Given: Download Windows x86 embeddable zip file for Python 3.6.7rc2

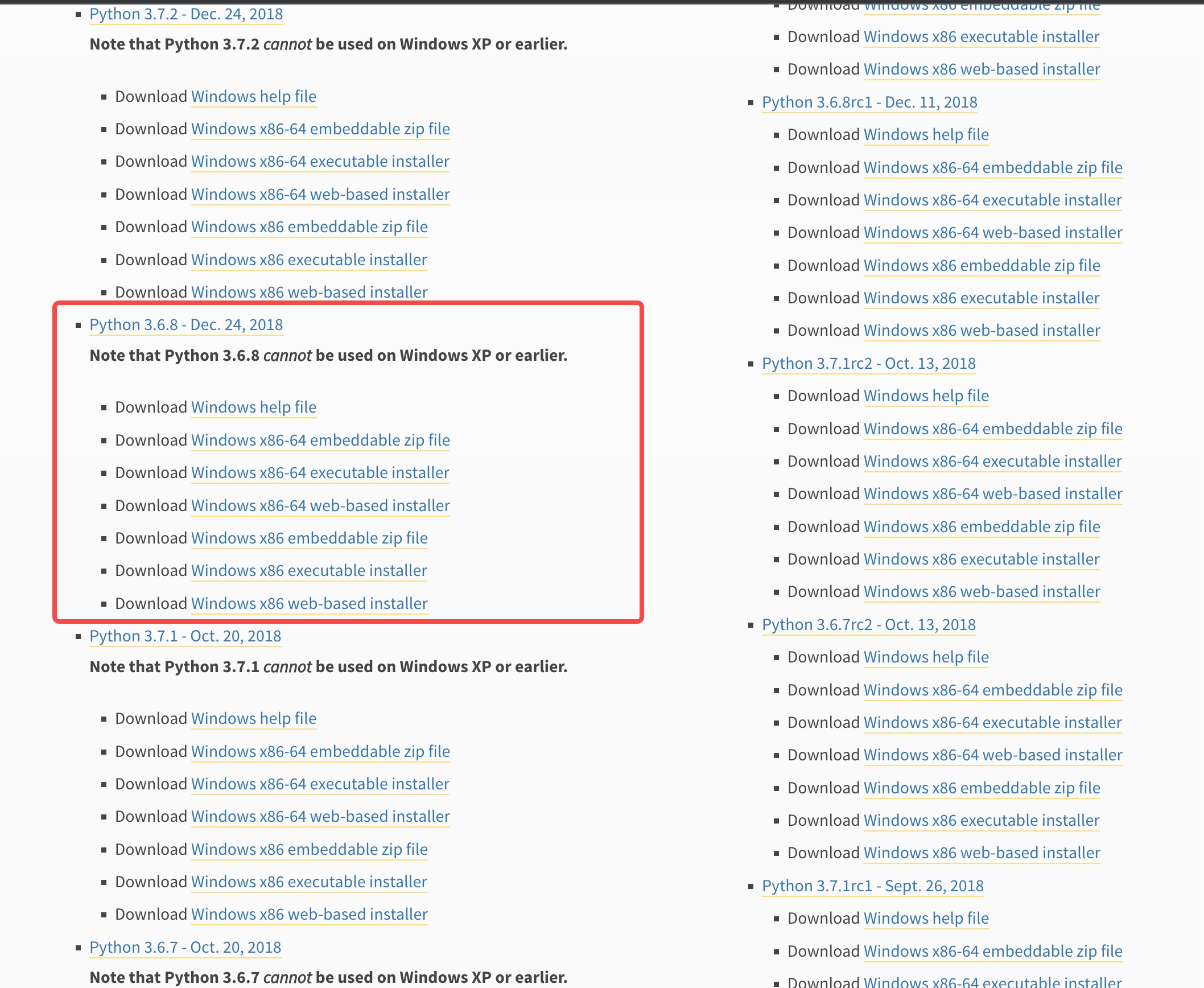Looking at the screenshot, I should tap(982, 788).
